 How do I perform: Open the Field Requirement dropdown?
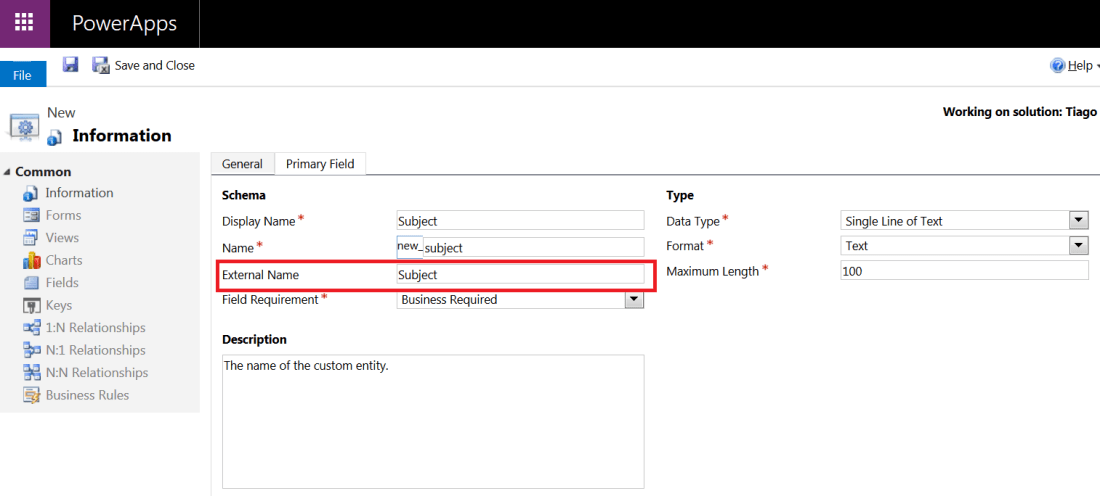click(634, 299)
